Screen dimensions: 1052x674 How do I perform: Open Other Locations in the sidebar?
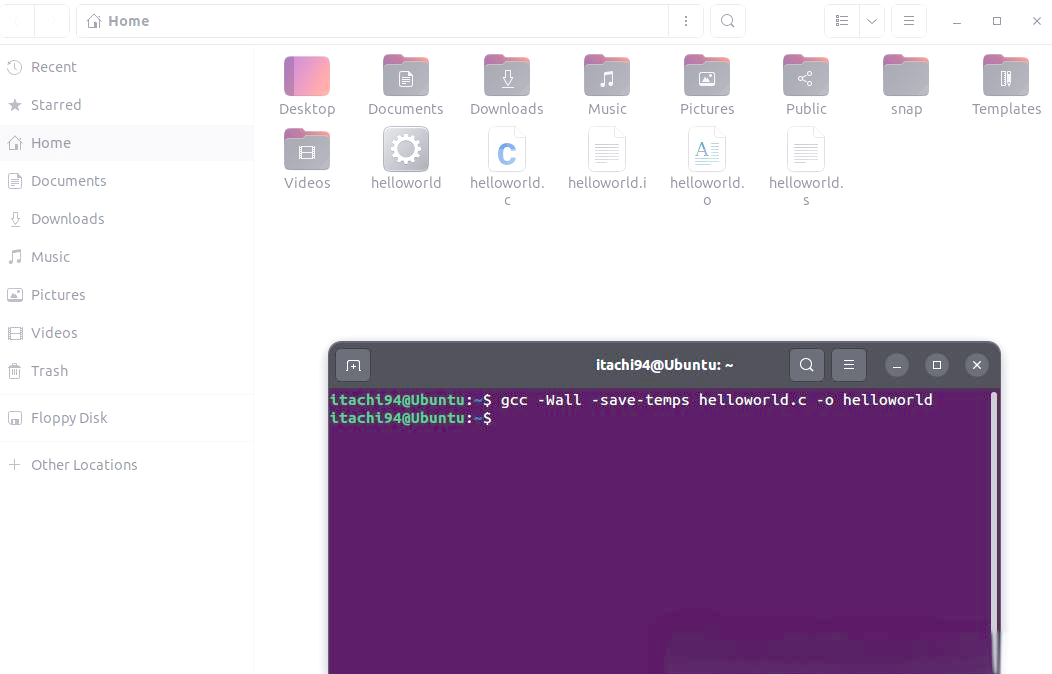click(x=127, y=465)
